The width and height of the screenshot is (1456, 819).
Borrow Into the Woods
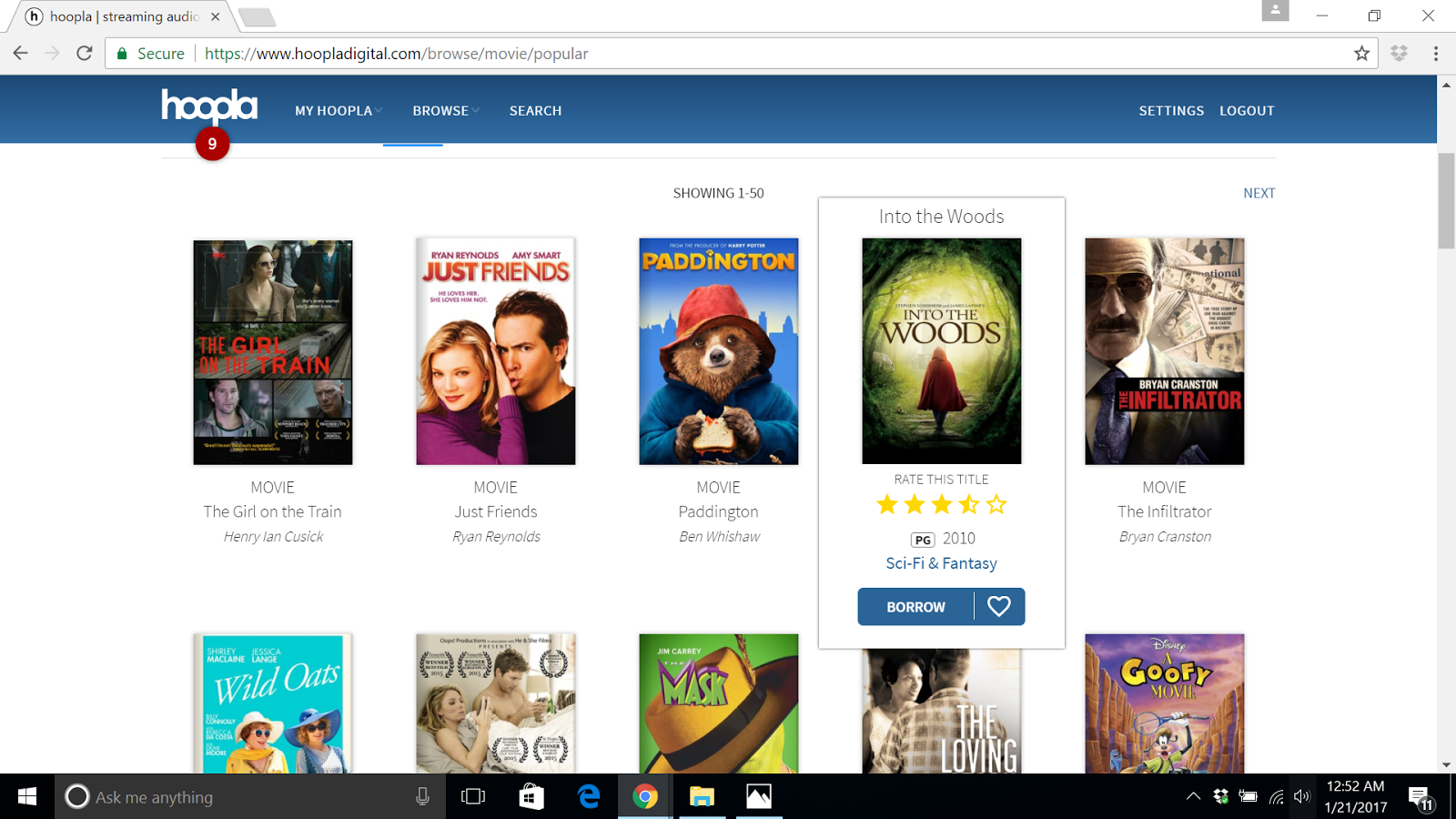pos(916,607)
